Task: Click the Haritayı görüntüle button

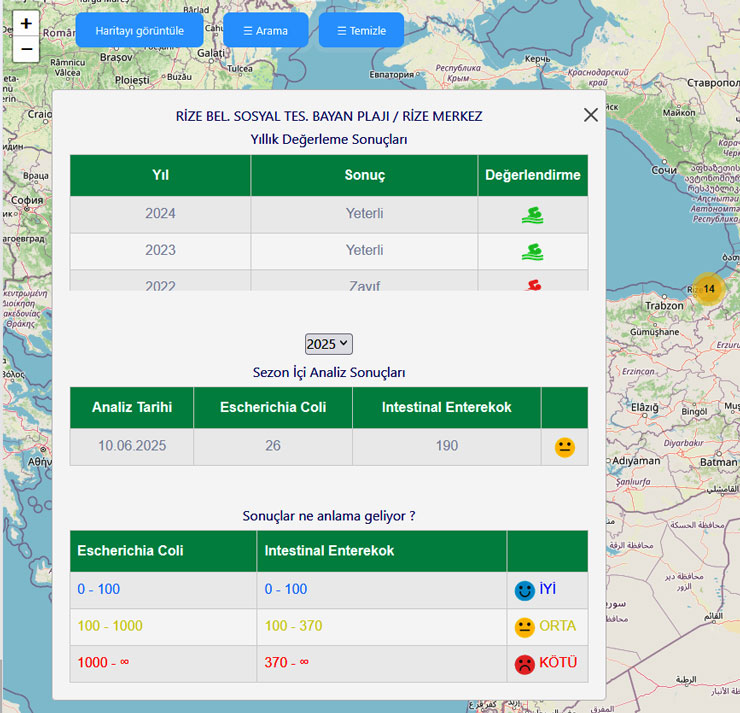Action: pos(139,30)
